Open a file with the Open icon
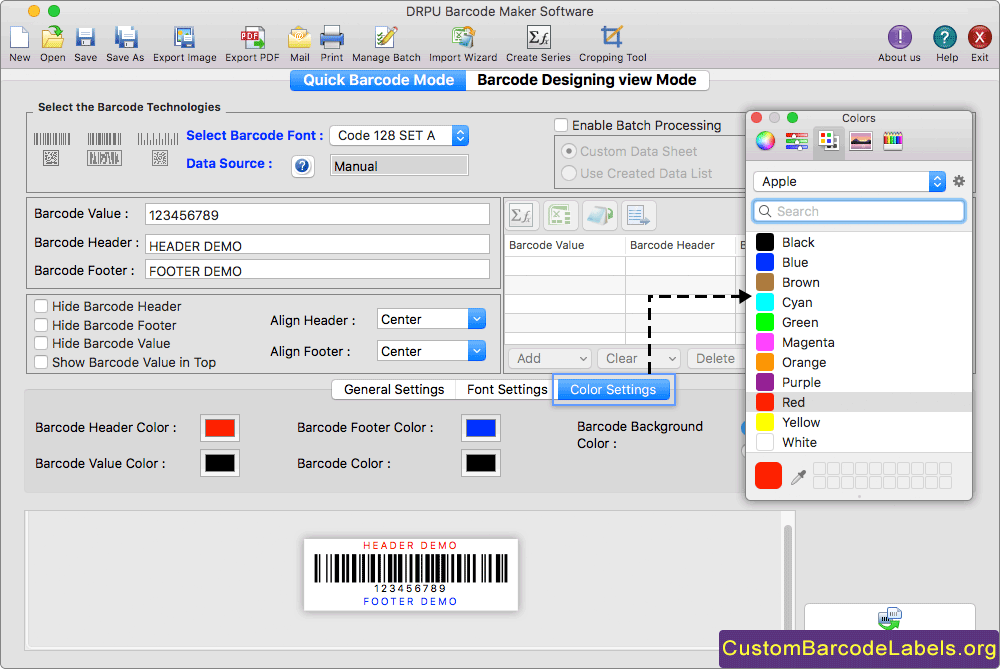1000x669 pixels. [52, 38]
